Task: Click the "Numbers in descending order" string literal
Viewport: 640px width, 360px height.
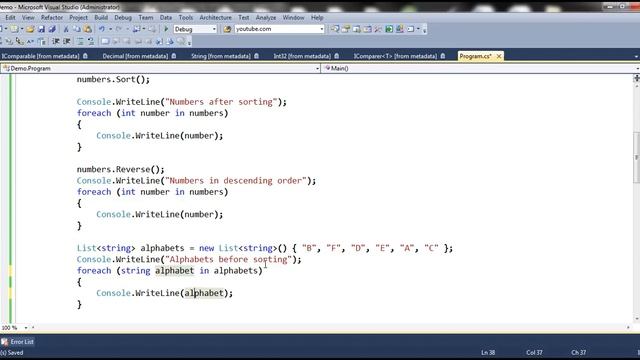Action: pyautogui.click(x=236, y=181)
